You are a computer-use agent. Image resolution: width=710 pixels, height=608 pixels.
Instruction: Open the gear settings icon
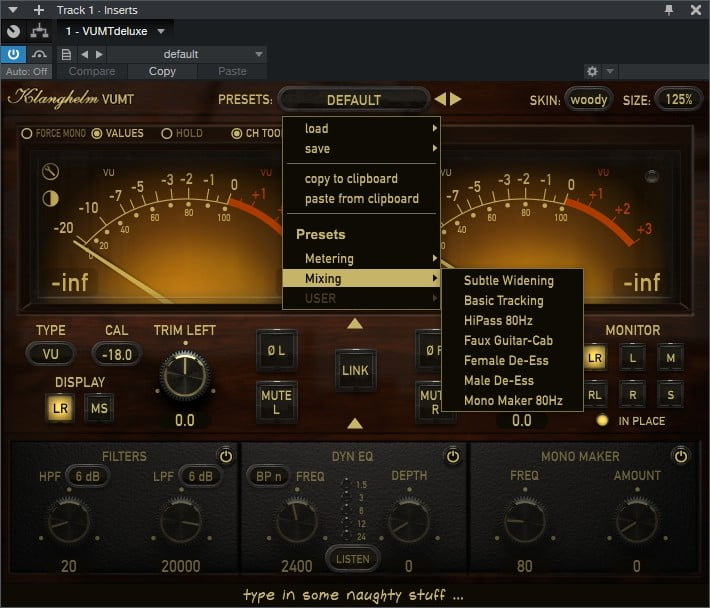click(592, 71)
